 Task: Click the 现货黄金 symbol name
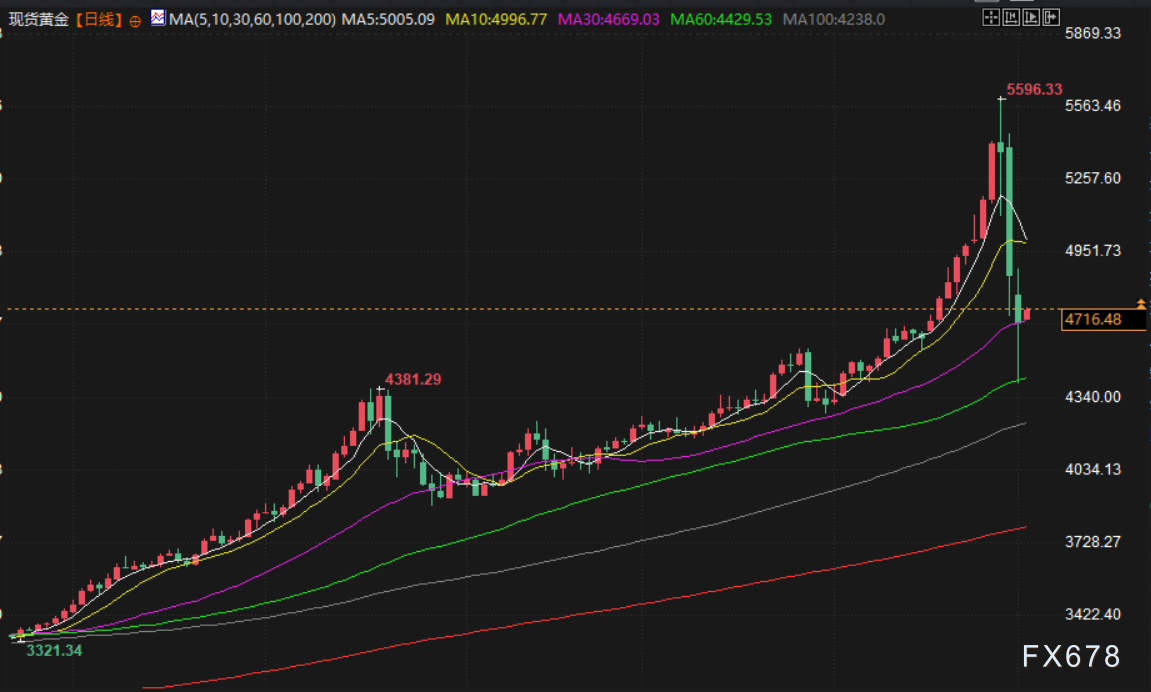[x=38, y=18]
